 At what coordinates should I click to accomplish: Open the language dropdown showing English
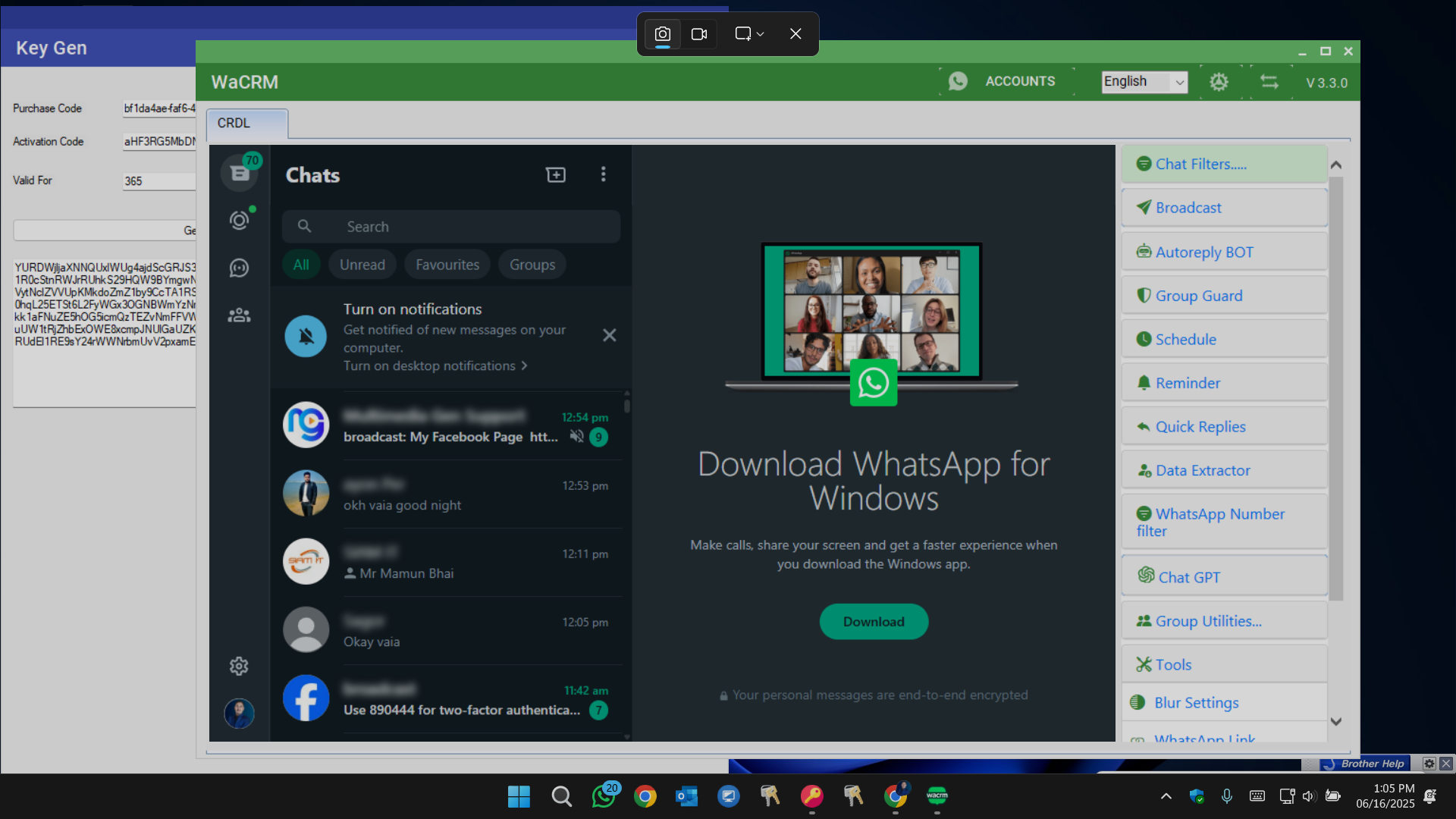(x=1144, y=82)
